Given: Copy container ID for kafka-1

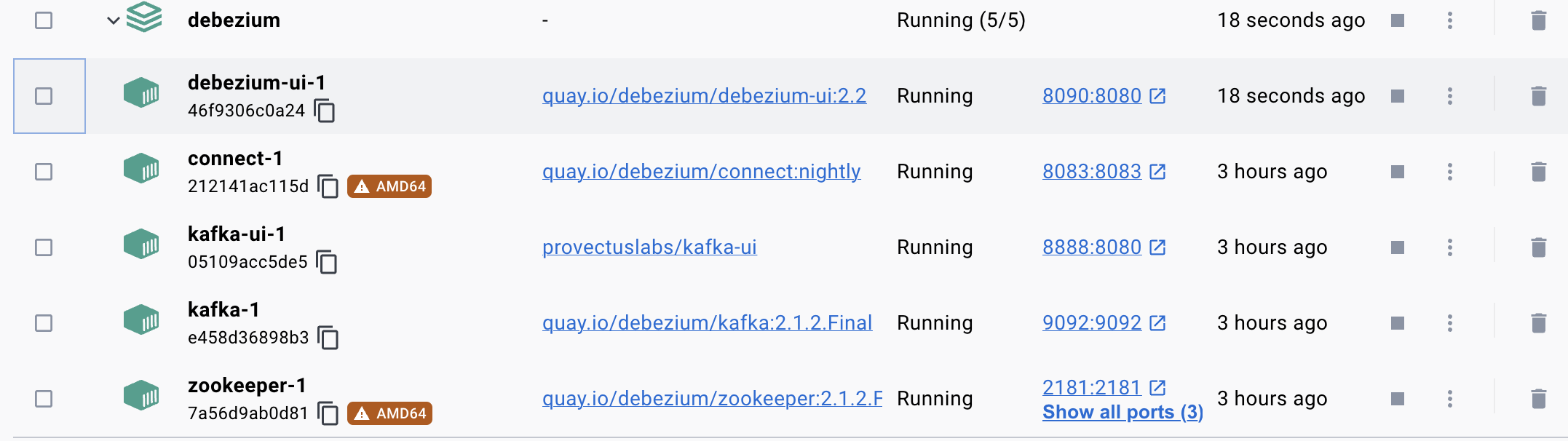Looking at the screenshot, I should click(x=329, y=338).
